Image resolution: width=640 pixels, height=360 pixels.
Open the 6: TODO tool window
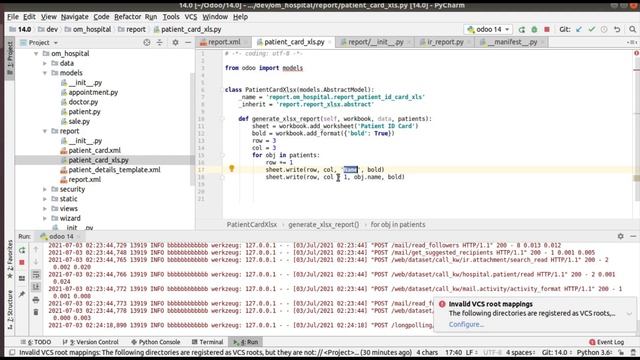point(36,342)
